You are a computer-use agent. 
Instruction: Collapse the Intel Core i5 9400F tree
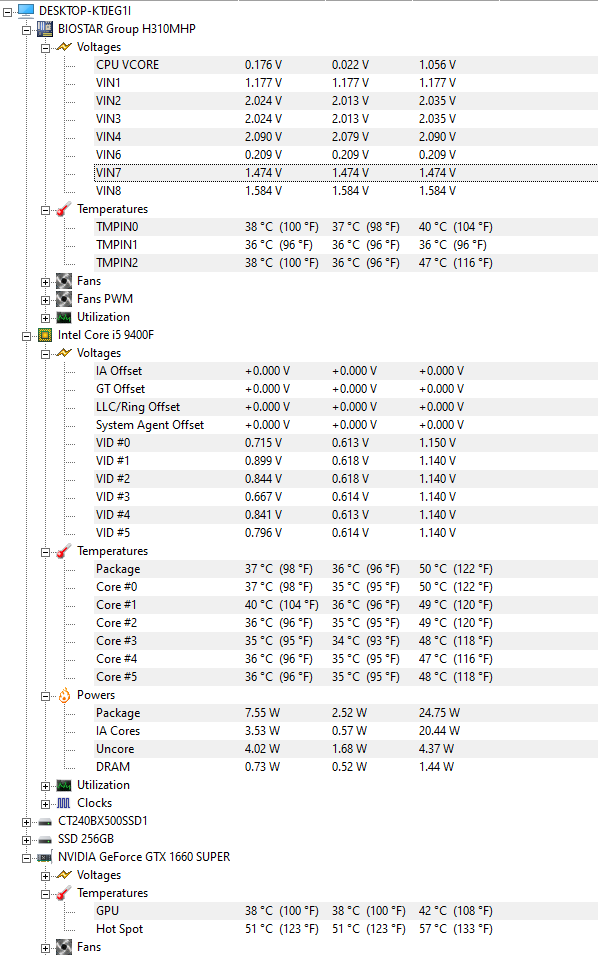click(26, 336)
